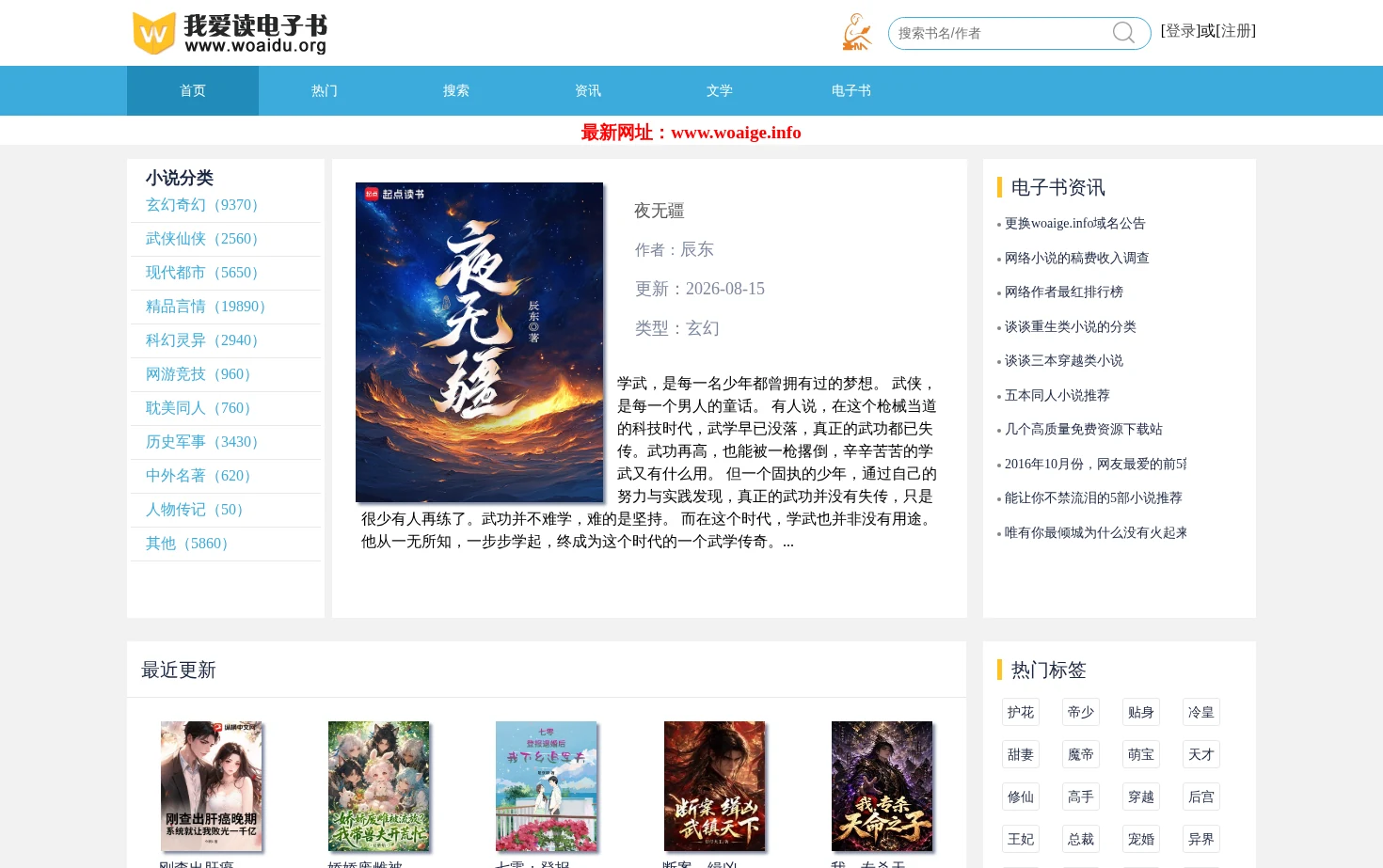The height and width of the screenshot is (868, 1383).
Task: Open the 2016年10月份 网友最爱 article
Action: [x=1095, y=464]
